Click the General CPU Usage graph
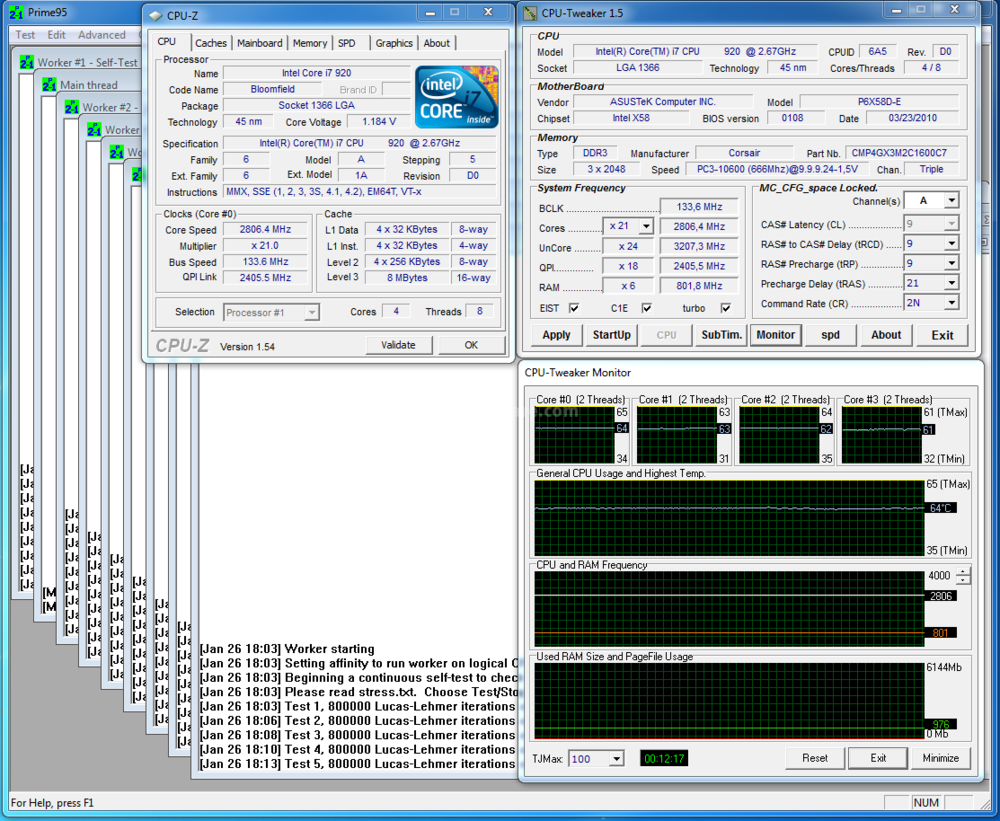The image size is (1000, 821). point(729,519)
